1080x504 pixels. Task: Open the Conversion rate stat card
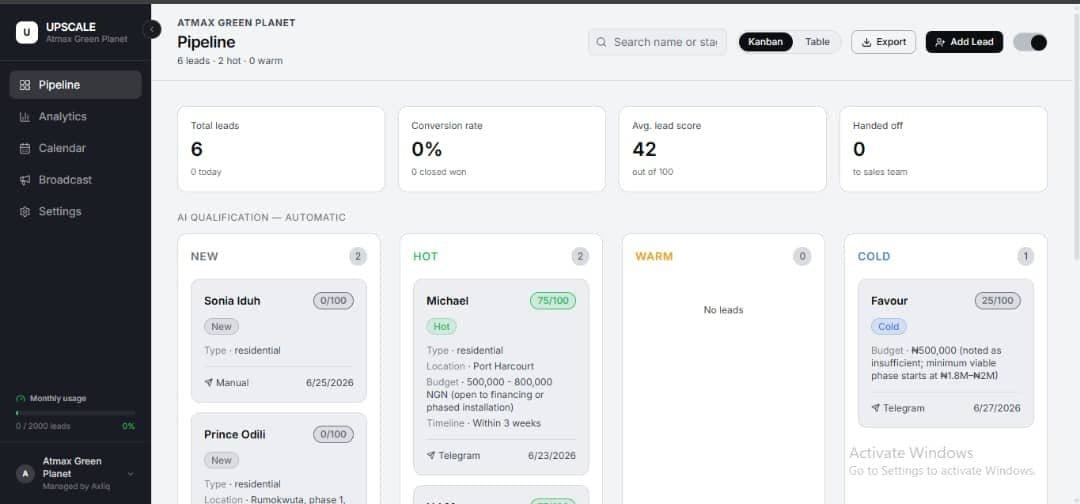pos(501,149)
